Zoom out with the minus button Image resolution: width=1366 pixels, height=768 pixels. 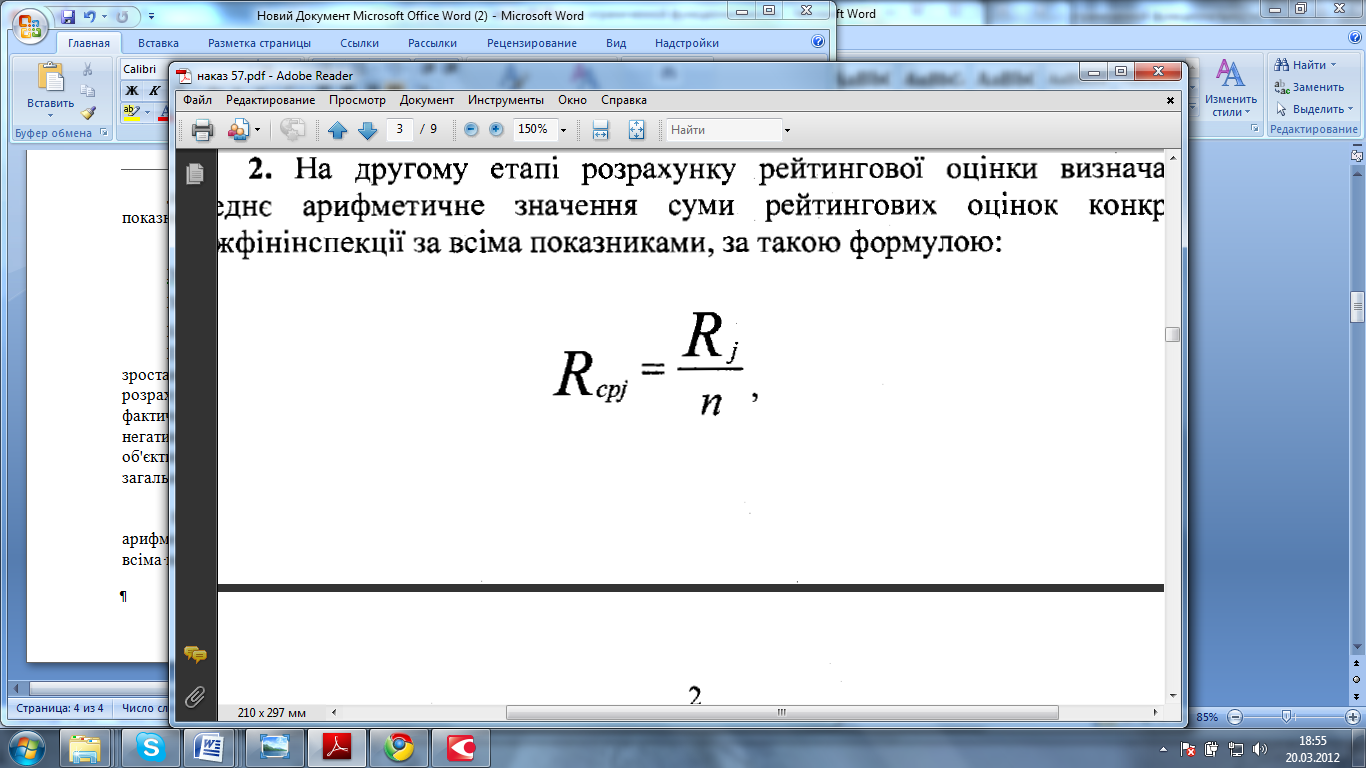pyautogui.click(x=471, y=129)
